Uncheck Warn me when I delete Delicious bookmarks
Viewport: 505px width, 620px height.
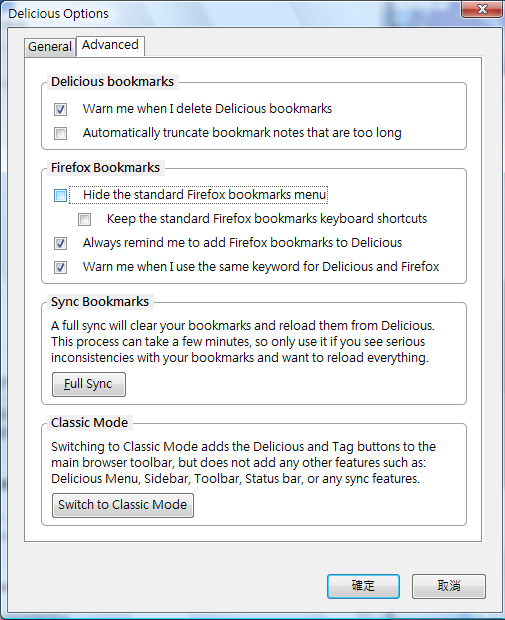pos(61,109)
